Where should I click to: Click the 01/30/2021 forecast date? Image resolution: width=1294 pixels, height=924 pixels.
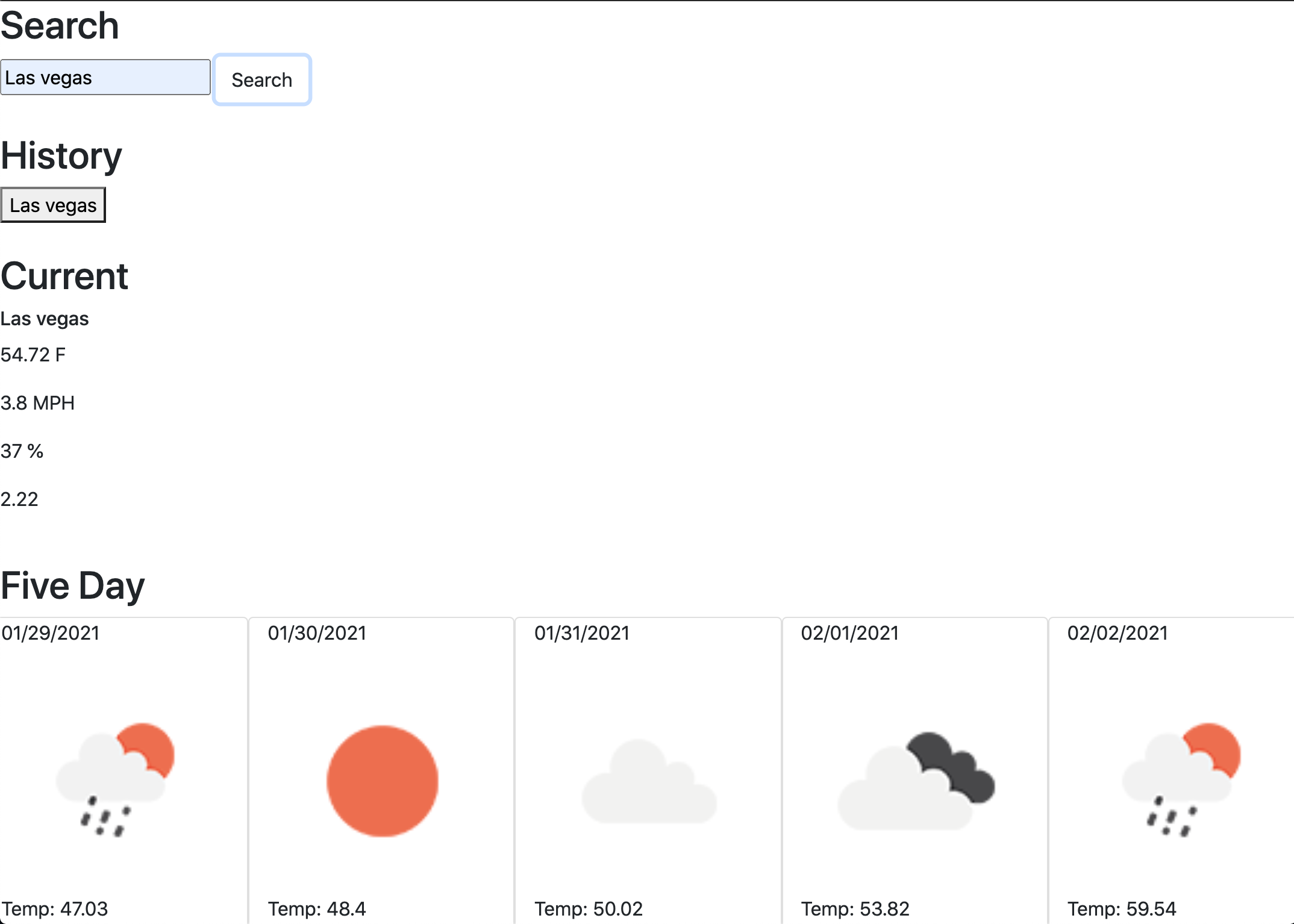(317, 633)
